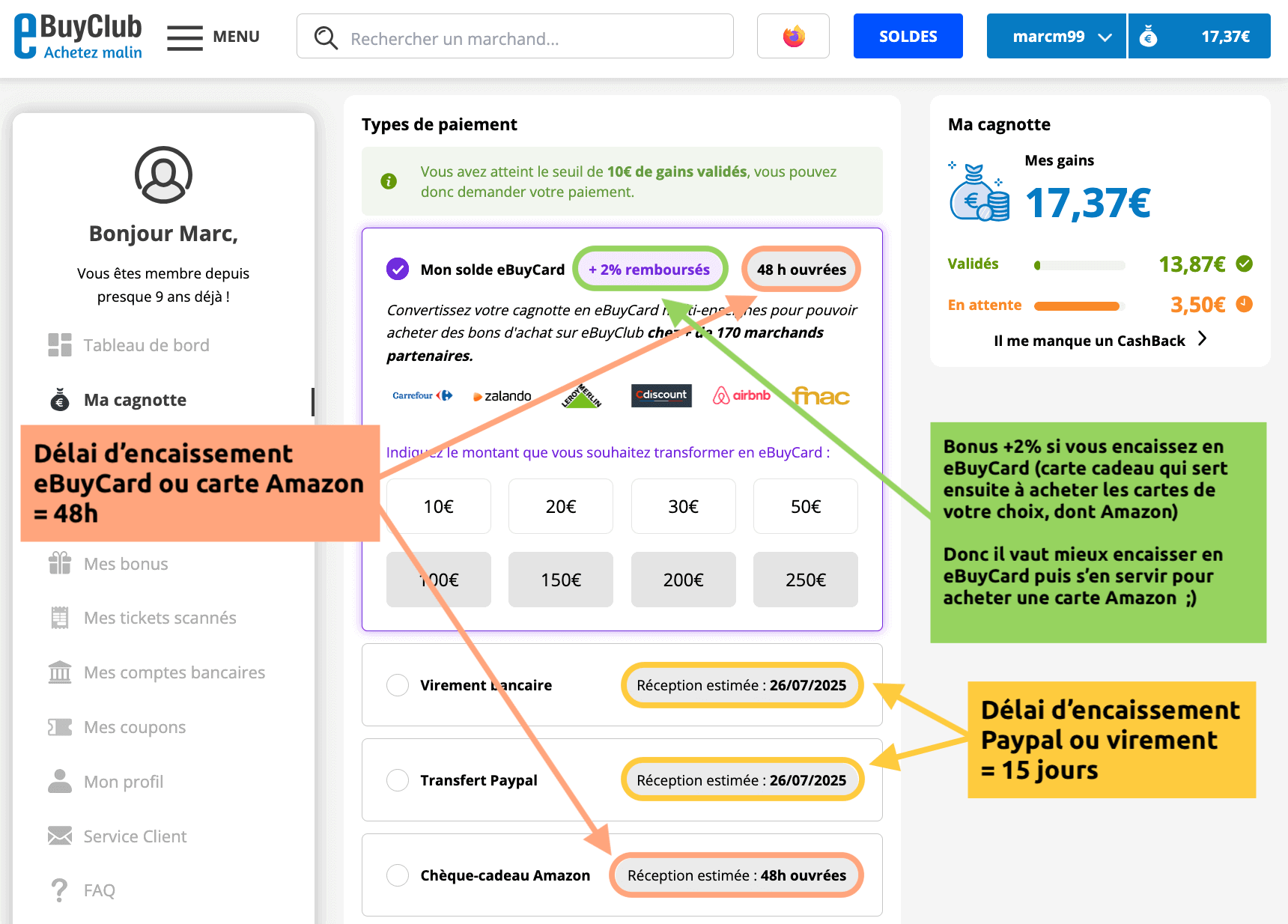Screen dimensions: 1288x924
Task: Click the Mes bonus gift icon
Action: pos(60,562)
